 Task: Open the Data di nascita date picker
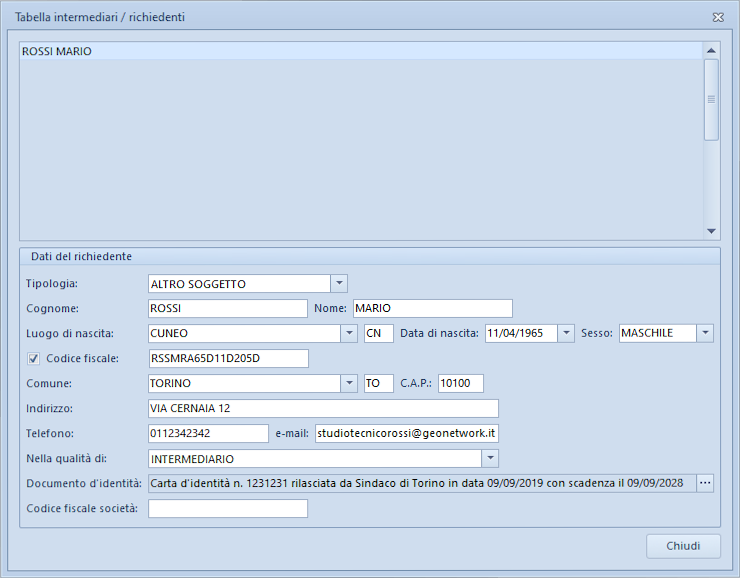pyautogui.click(x=566, y=333)
